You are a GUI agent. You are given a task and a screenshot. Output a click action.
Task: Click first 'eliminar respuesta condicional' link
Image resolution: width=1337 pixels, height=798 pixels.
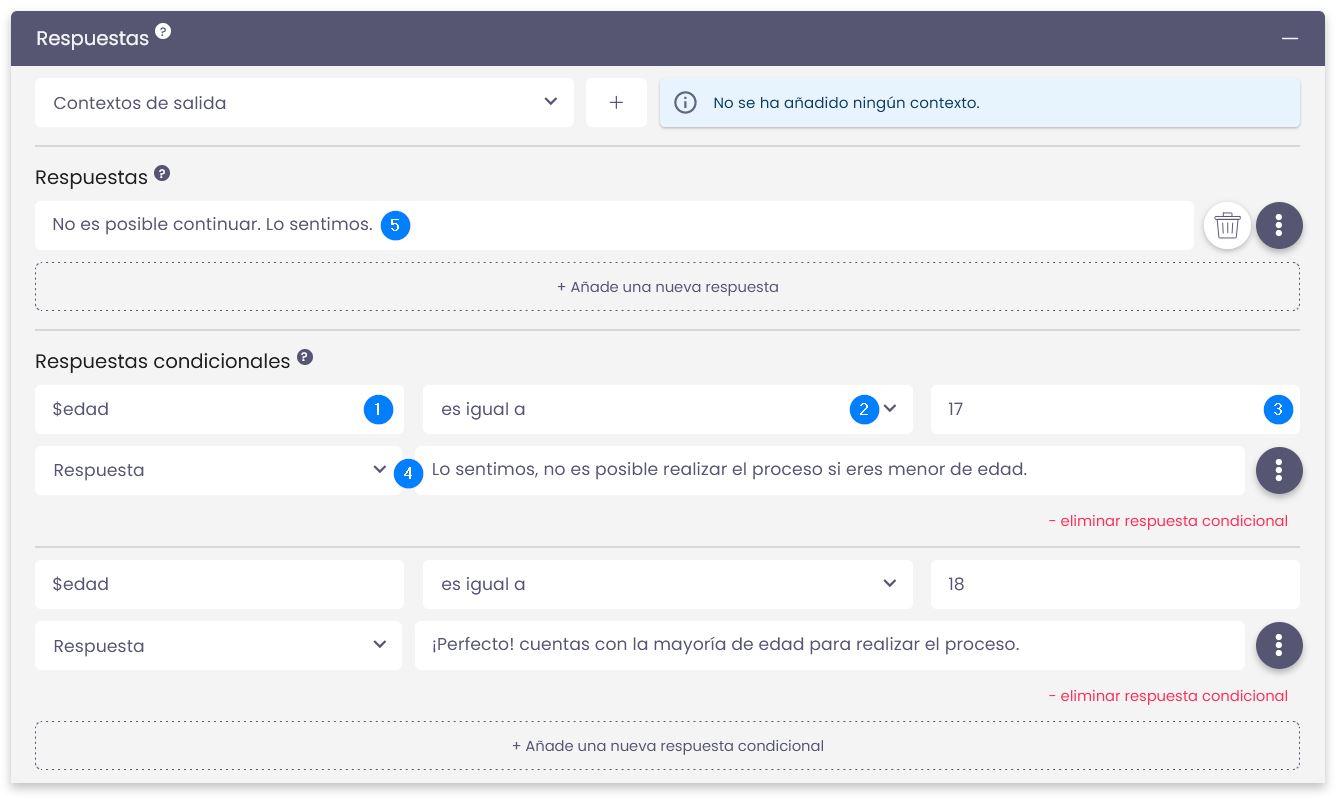[1167, 520]
